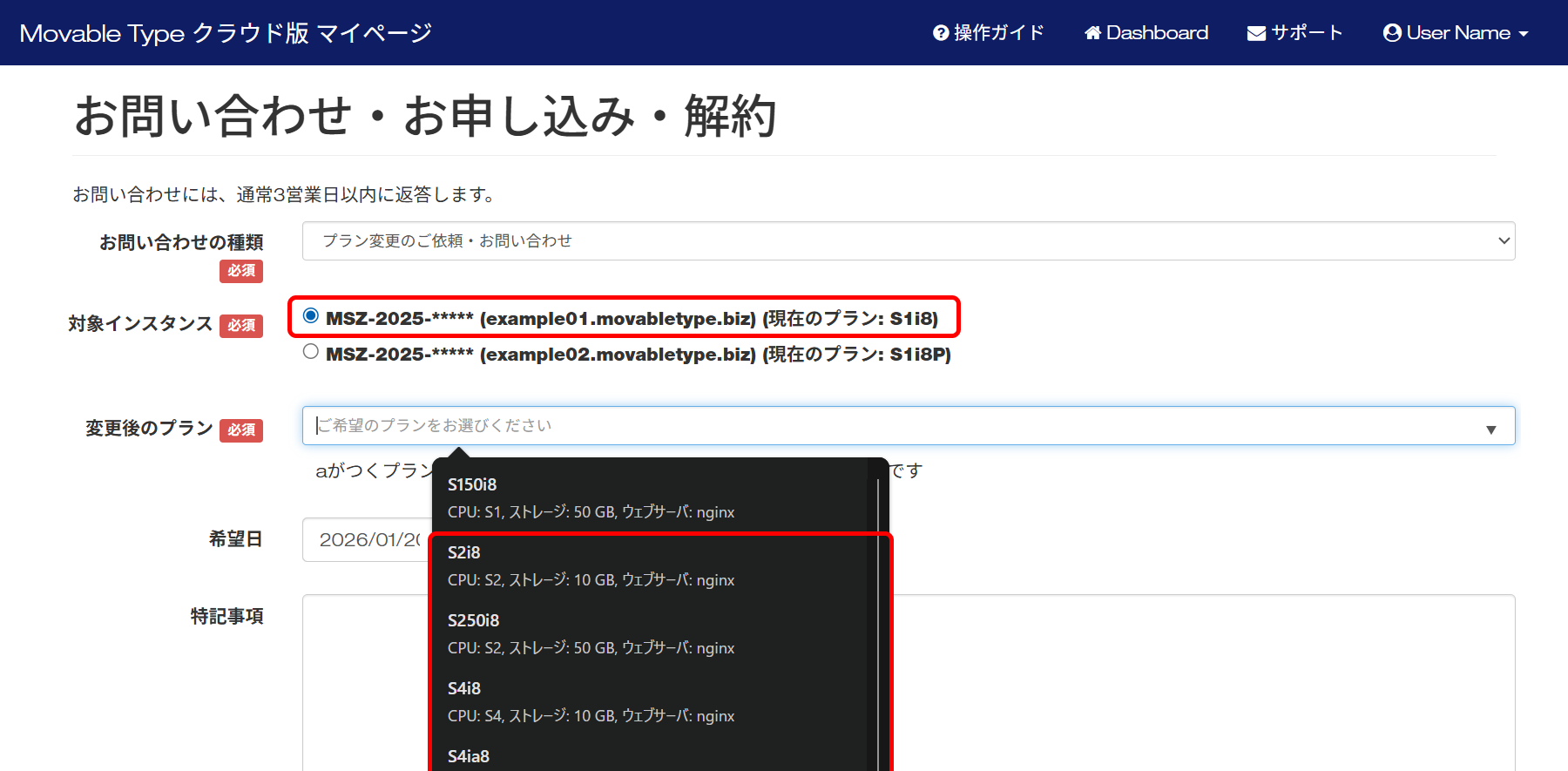This screenshot has width=1568, height=771.
Task: Expand the User Name menu caret
Action: coord(1524,34)
